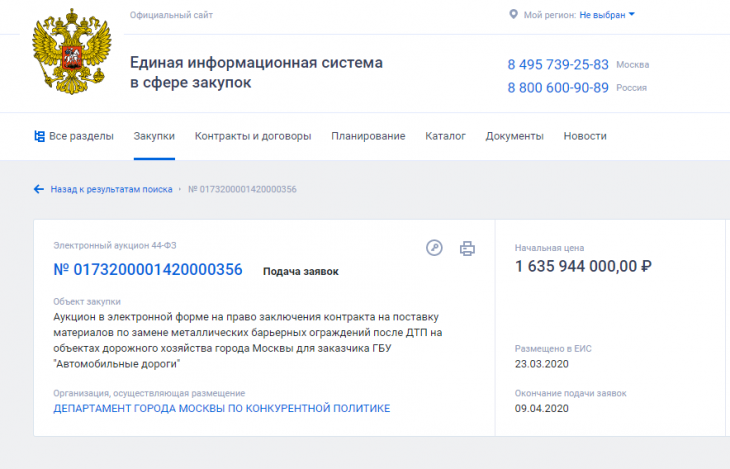Click Назад к результатам поиска link
This screenshot has height=469, width=730.
[111, 189]
